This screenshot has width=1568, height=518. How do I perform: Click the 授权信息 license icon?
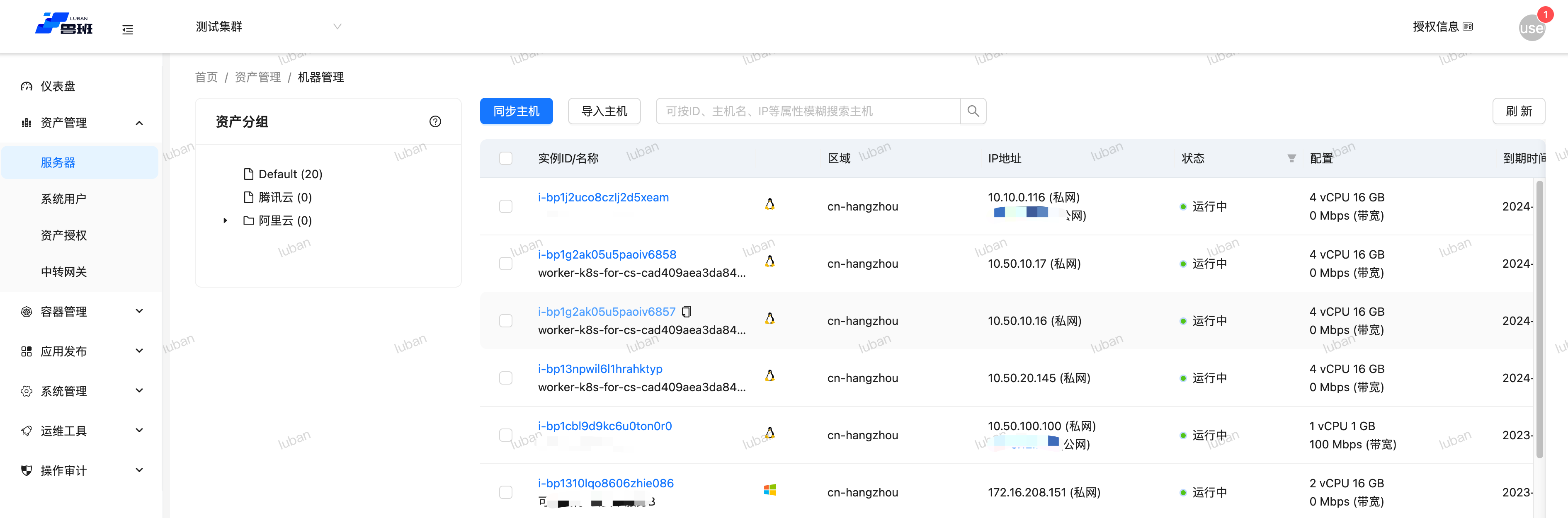[1468, 27]
